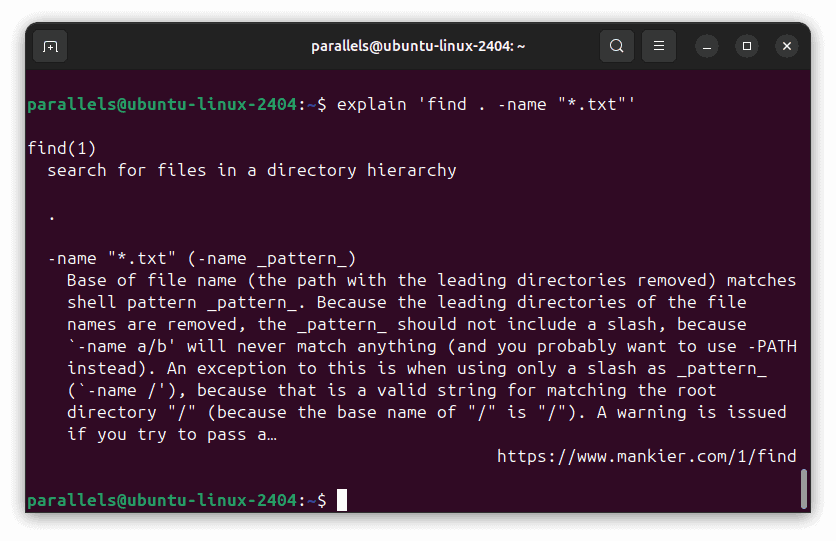Click the line starting 'instead). An exception'
This screenshot has width=836, height=541.
[x=417, y=368]
